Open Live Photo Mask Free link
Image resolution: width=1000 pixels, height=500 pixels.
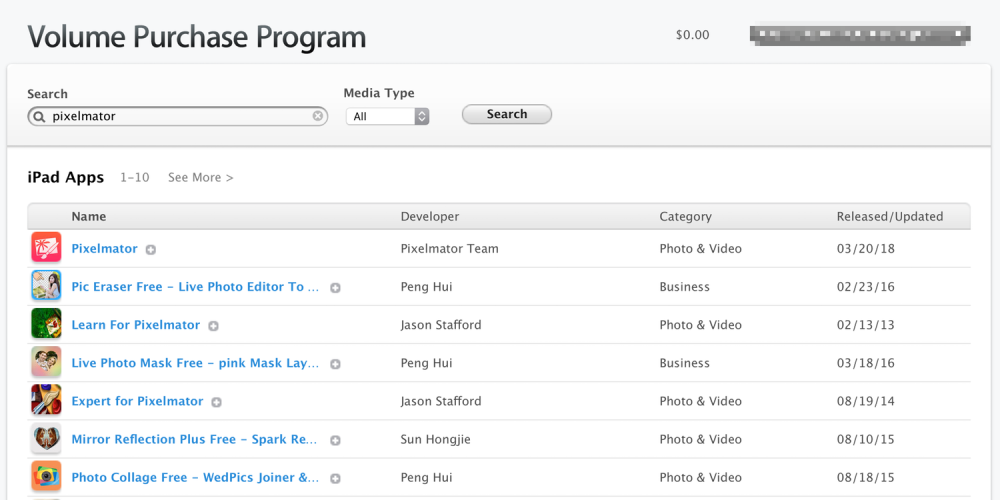pos(195,364)
